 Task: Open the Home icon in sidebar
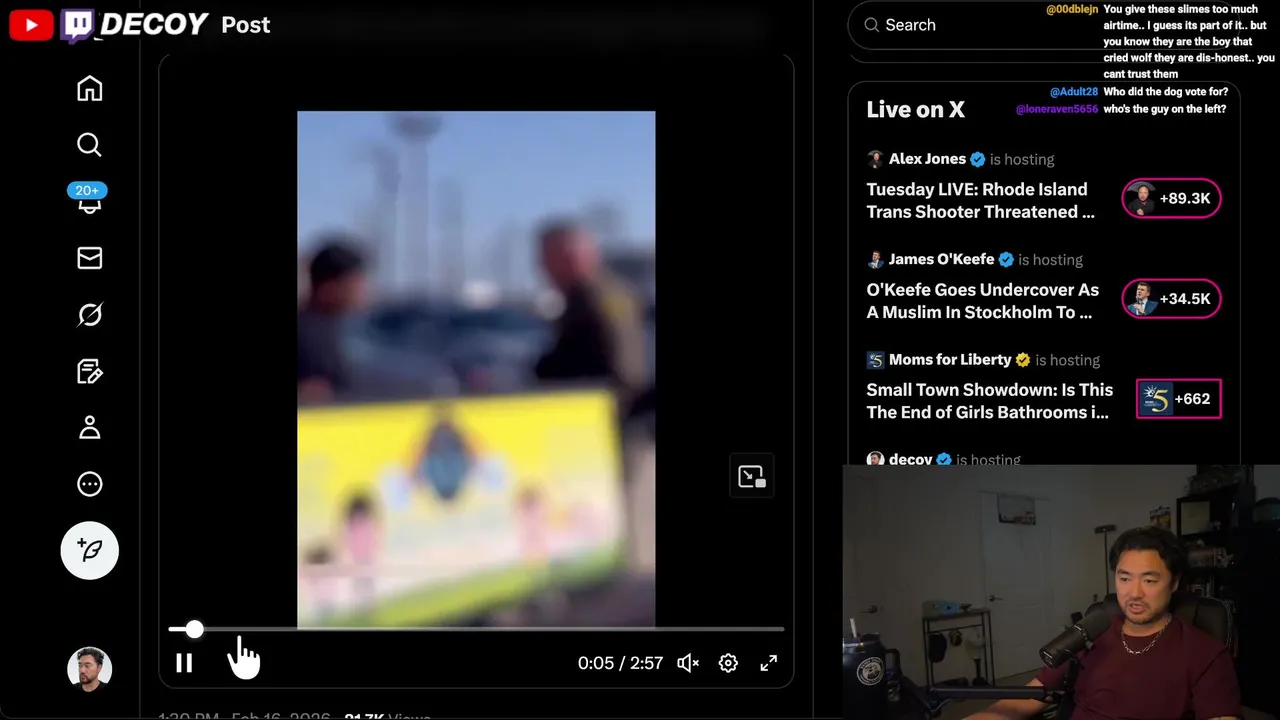pos(90,89)
